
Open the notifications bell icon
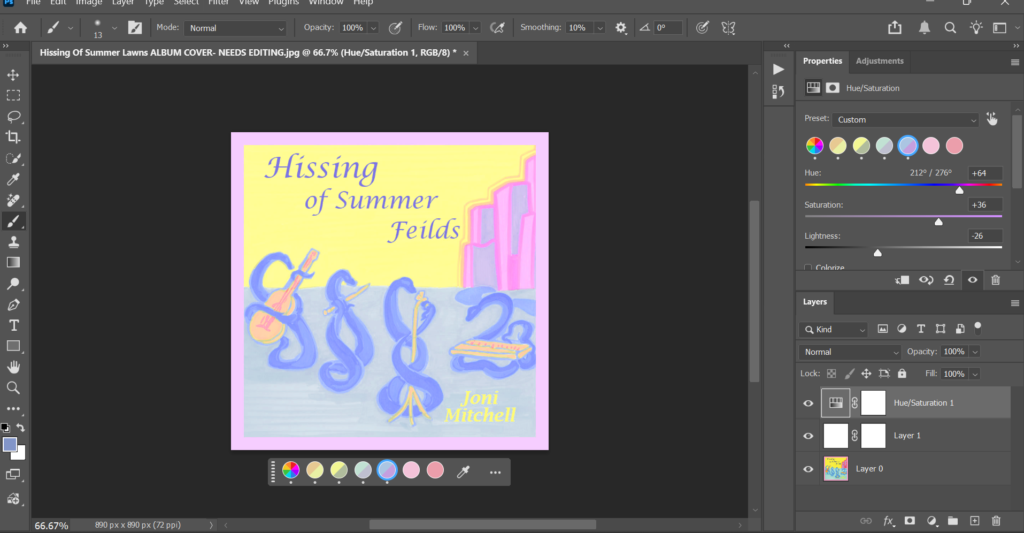[x=924, y=27]
